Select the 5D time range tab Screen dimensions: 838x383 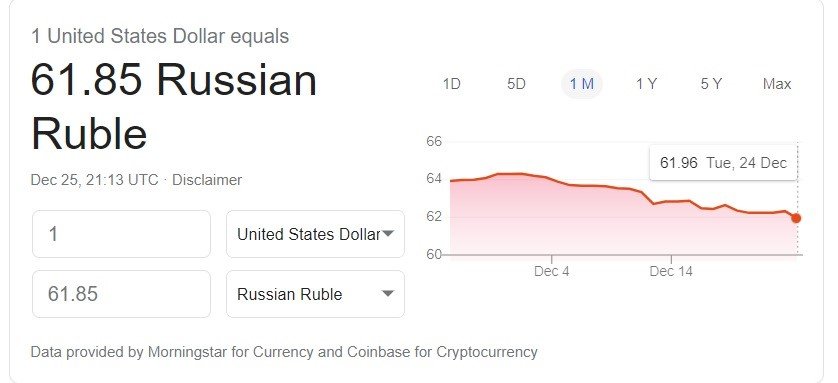pos(516,84)
